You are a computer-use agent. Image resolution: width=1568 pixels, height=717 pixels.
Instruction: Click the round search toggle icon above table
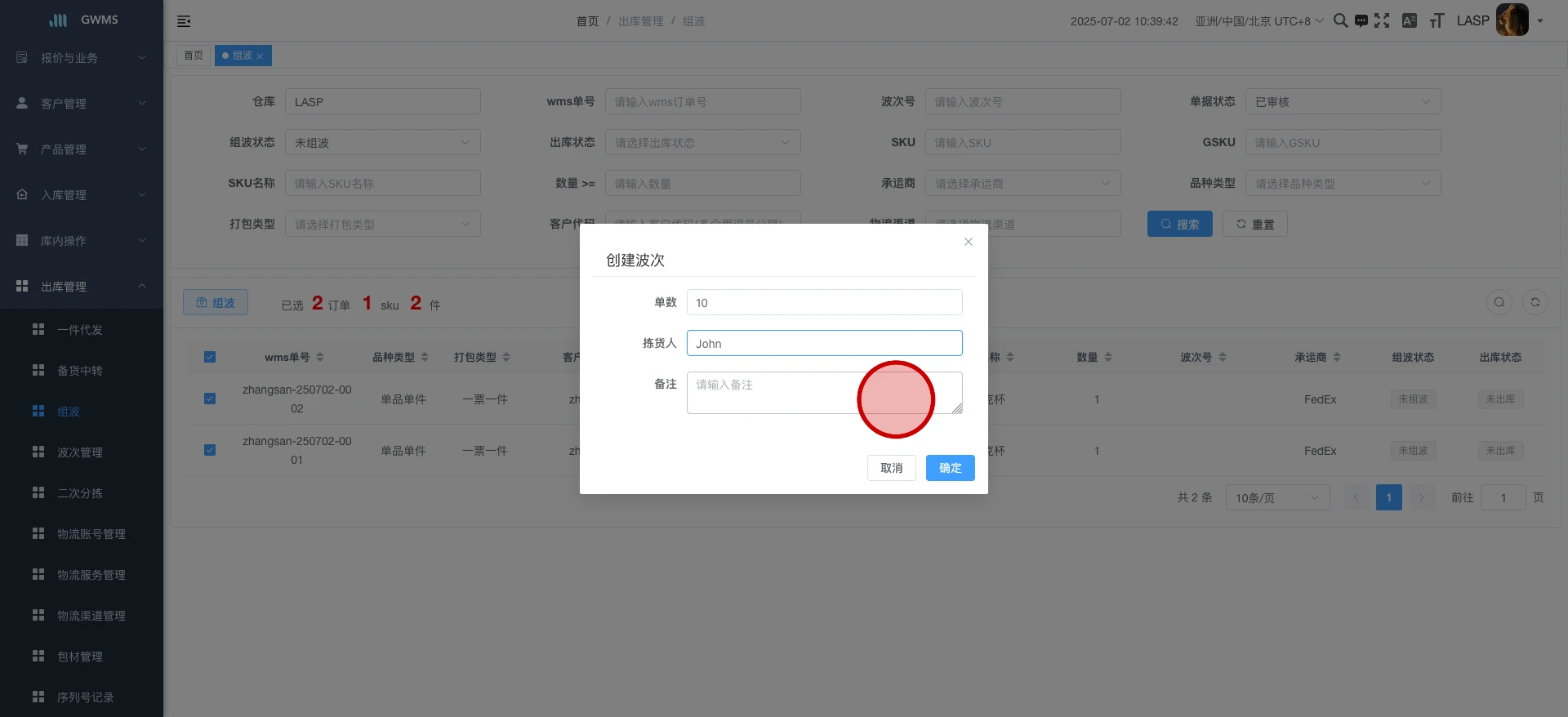pos(1499,302)
